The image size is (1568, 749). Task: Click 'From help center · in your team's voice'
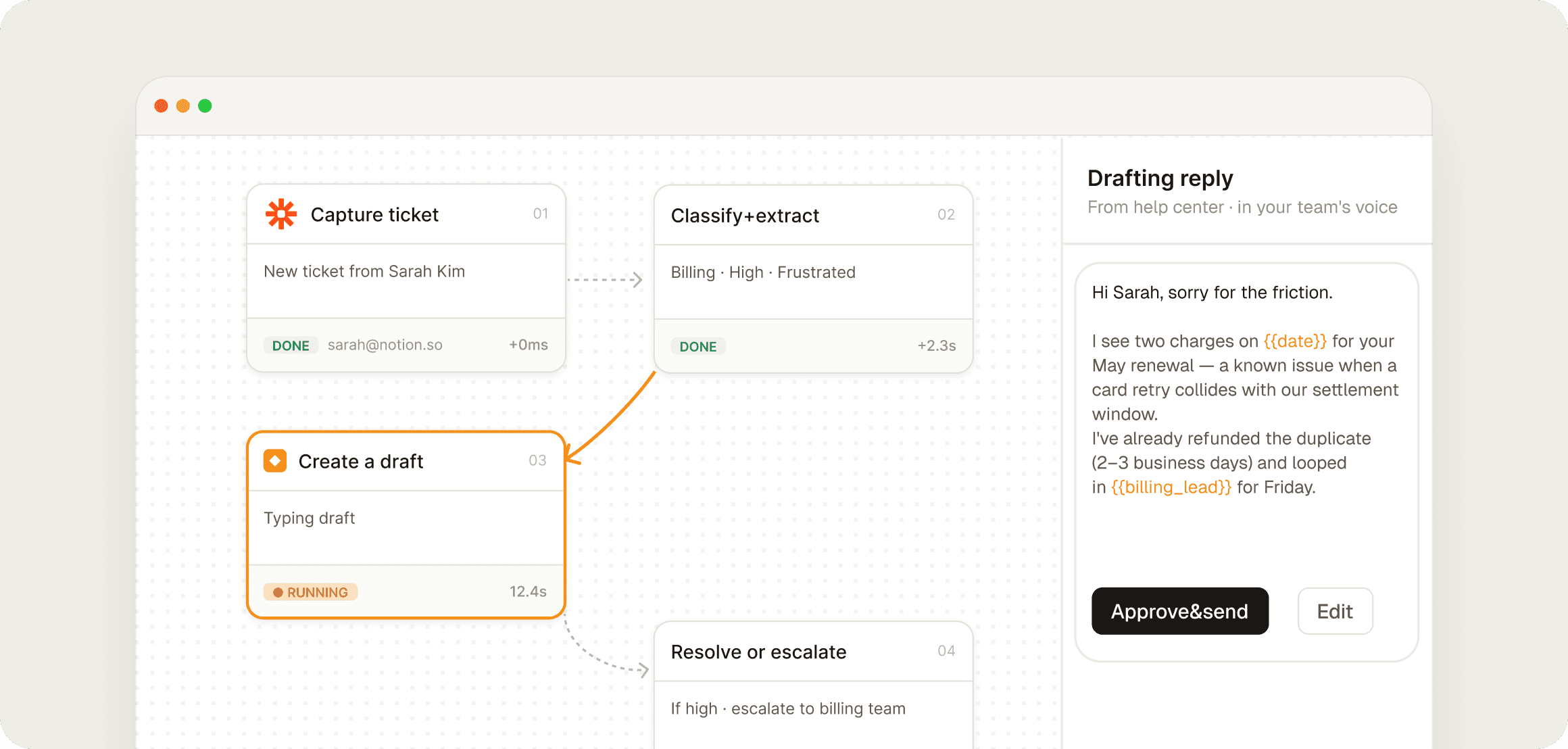(x=1242, y=208)
